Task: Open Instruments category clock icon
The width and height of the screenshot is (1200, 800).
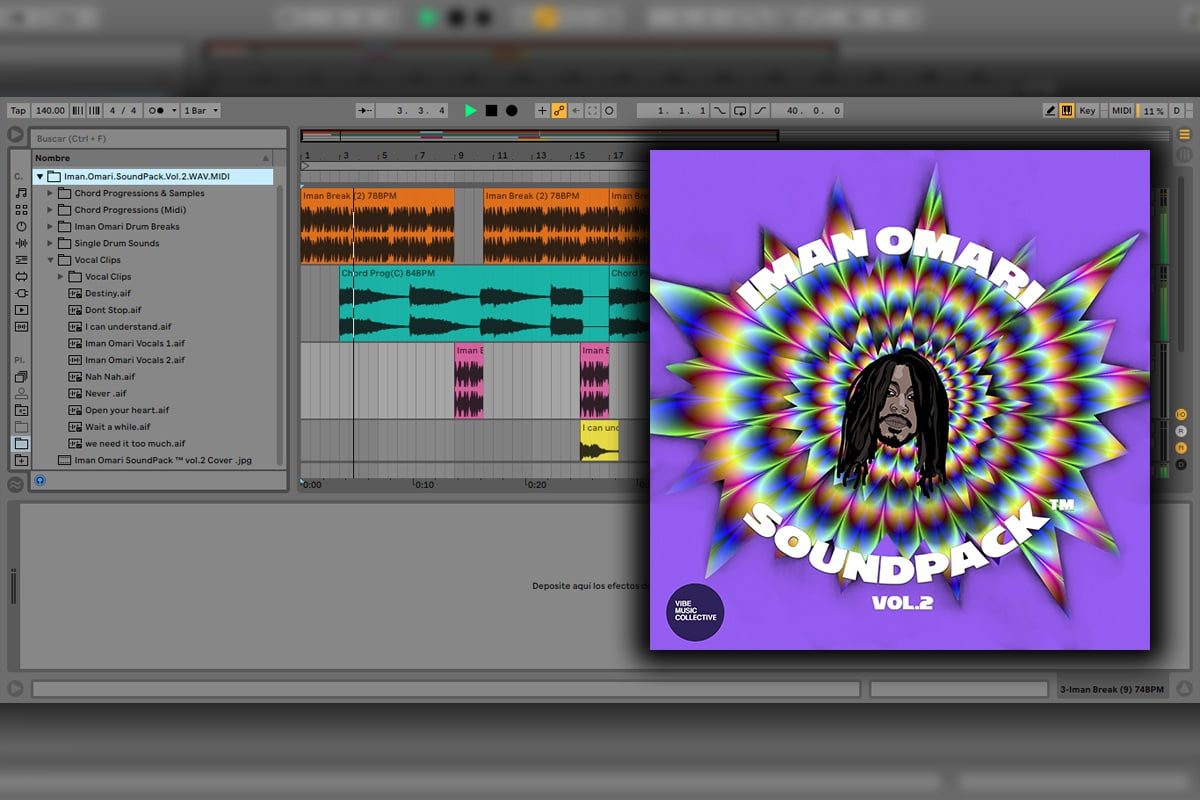Action: [21, 227]
